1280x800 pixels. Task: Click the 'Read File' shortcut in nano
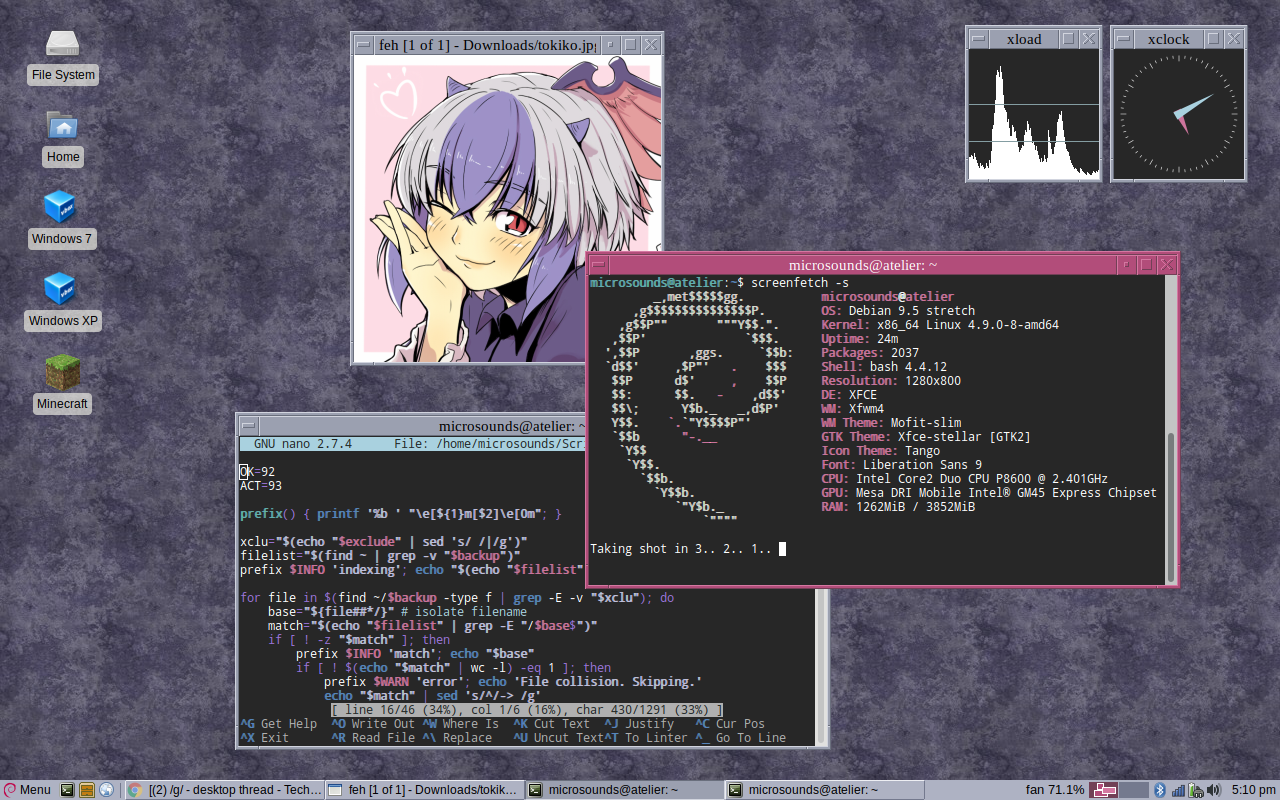click(x=373, y=738)
